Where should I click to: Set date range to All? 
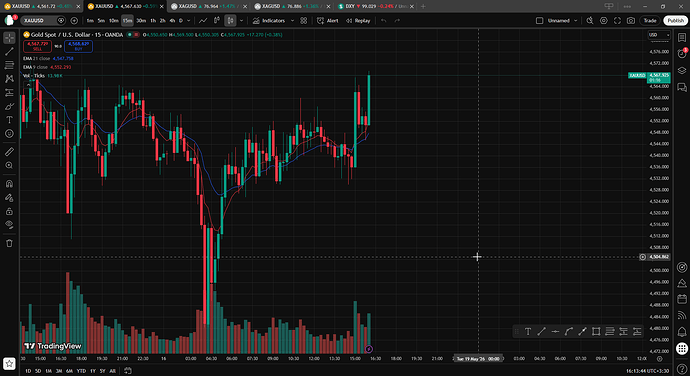point(113,371)
